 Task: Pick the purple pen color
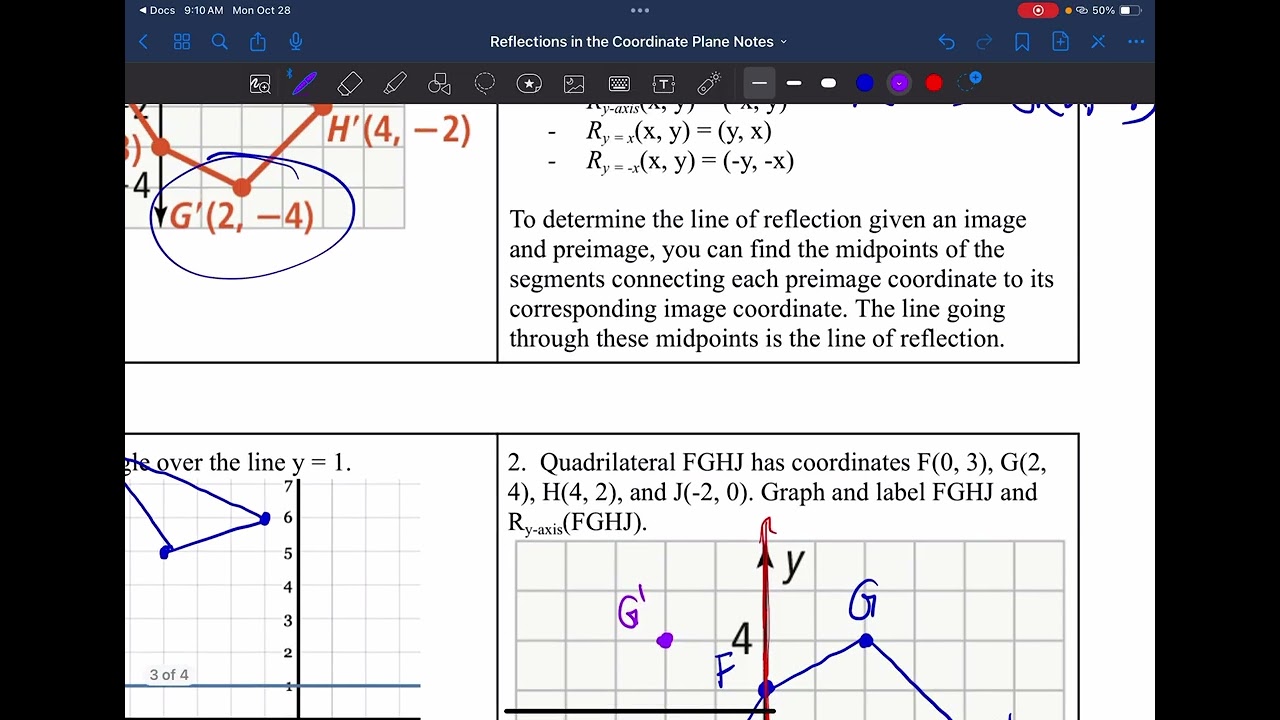pyautogui.click(x=899, y=83)
